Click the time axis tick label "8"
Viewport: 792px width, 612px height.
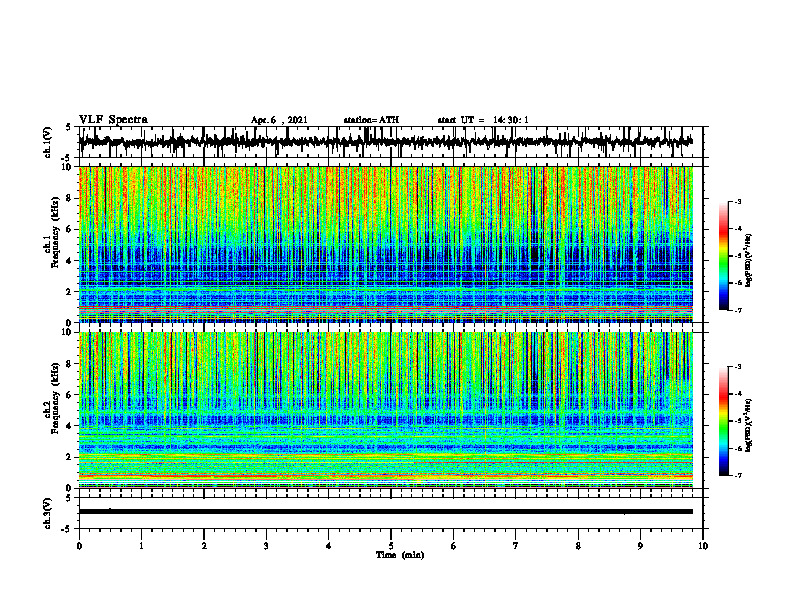[x=578, y=546]
